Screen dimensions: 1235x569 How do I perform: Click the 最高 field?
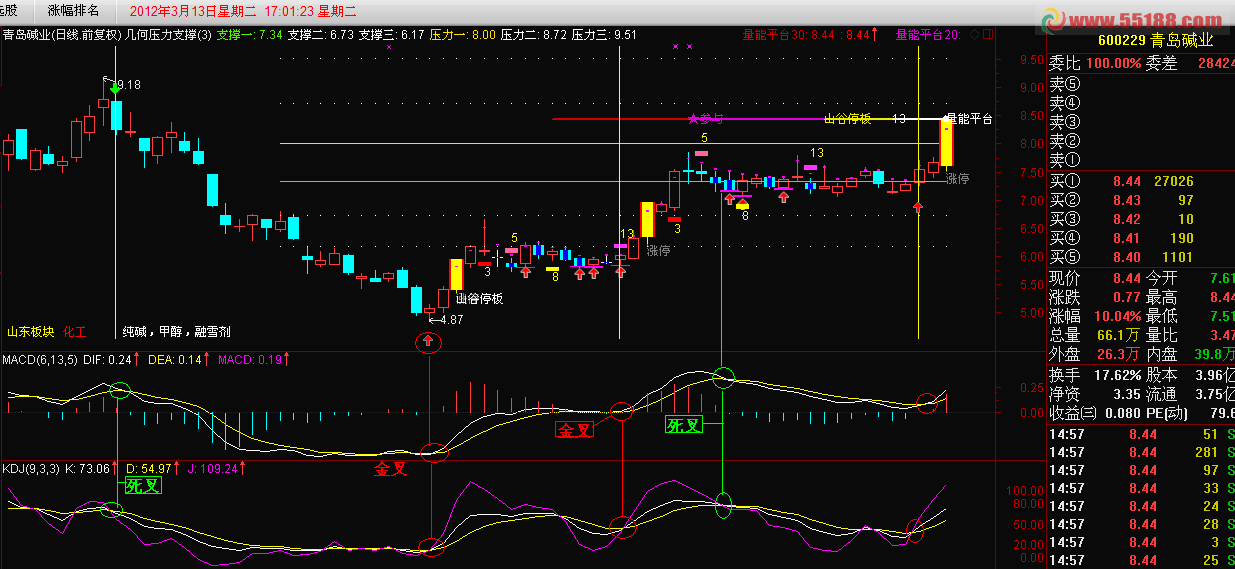(x=1190, y=297)
